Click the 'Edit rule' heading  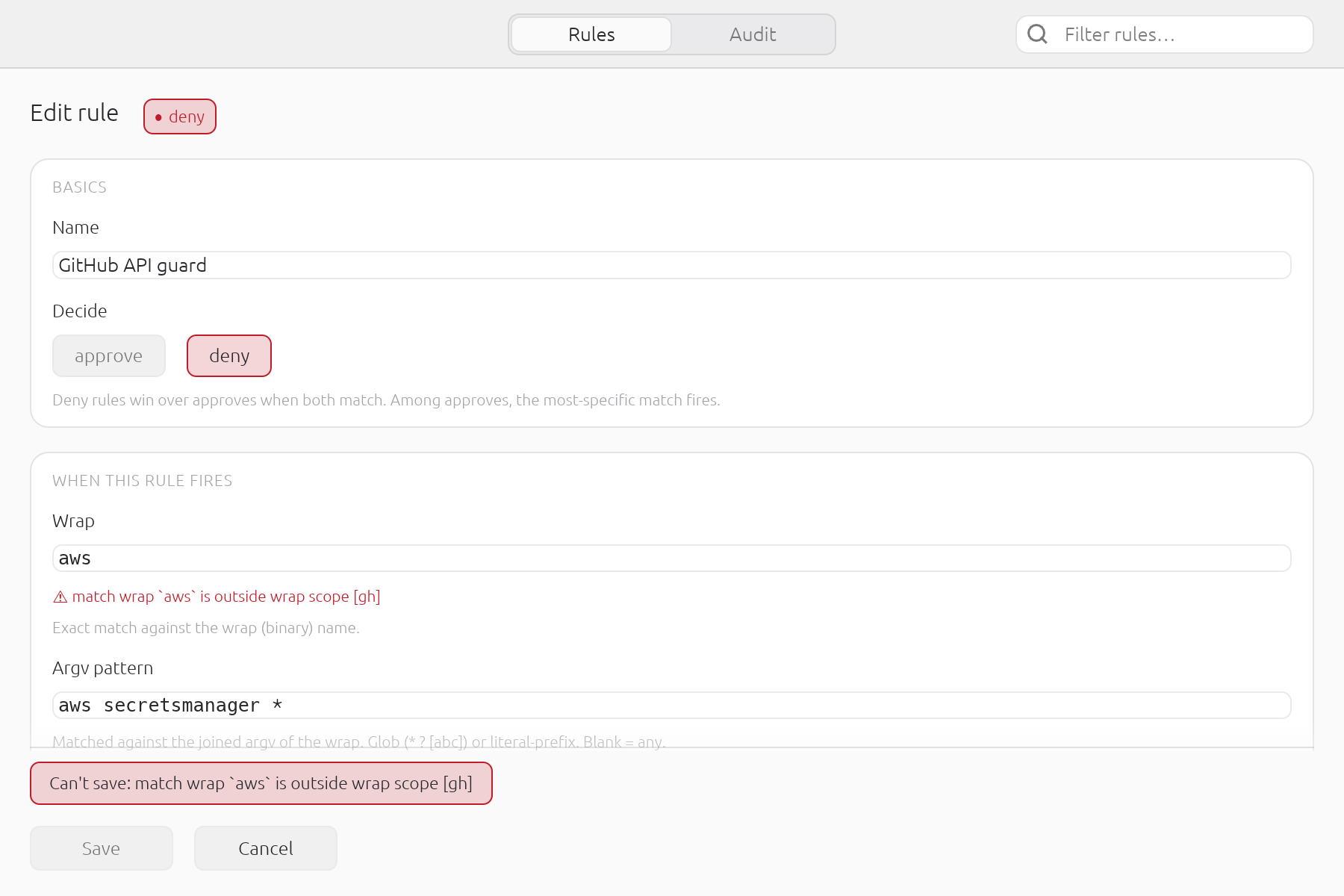75,113
